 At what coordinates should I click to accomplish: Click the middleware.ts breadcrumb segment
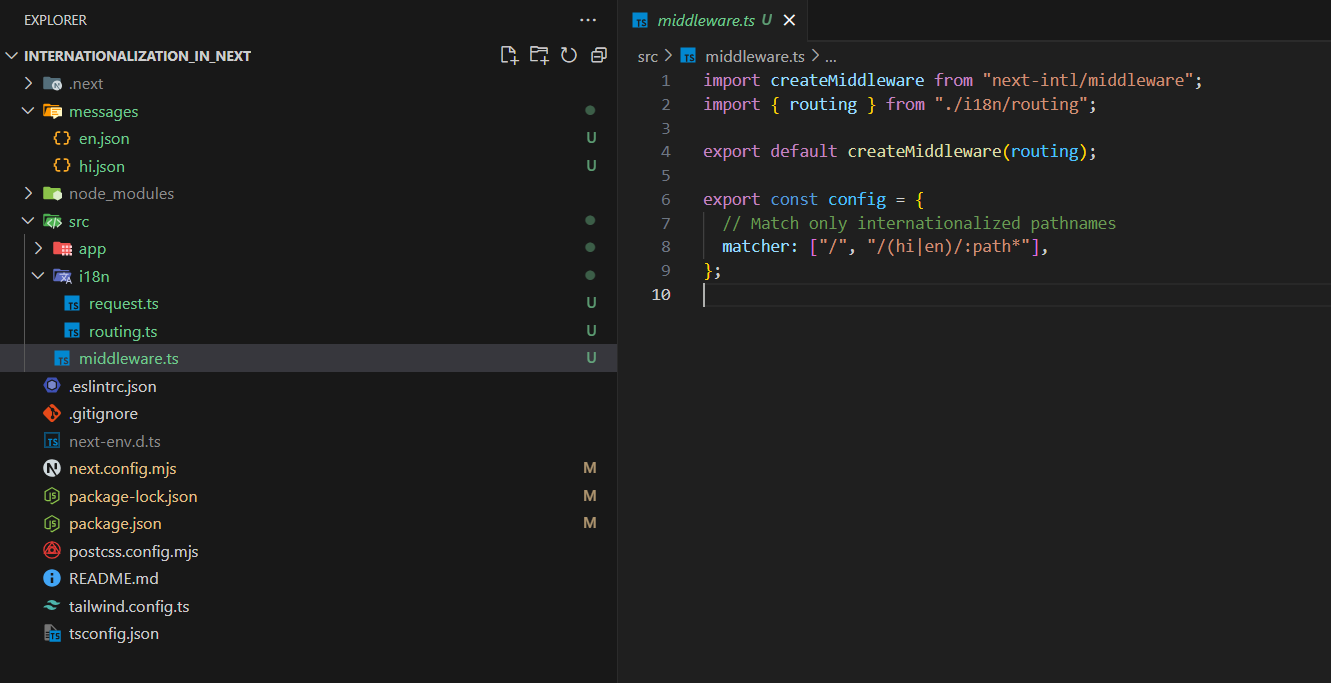(755, 57)
